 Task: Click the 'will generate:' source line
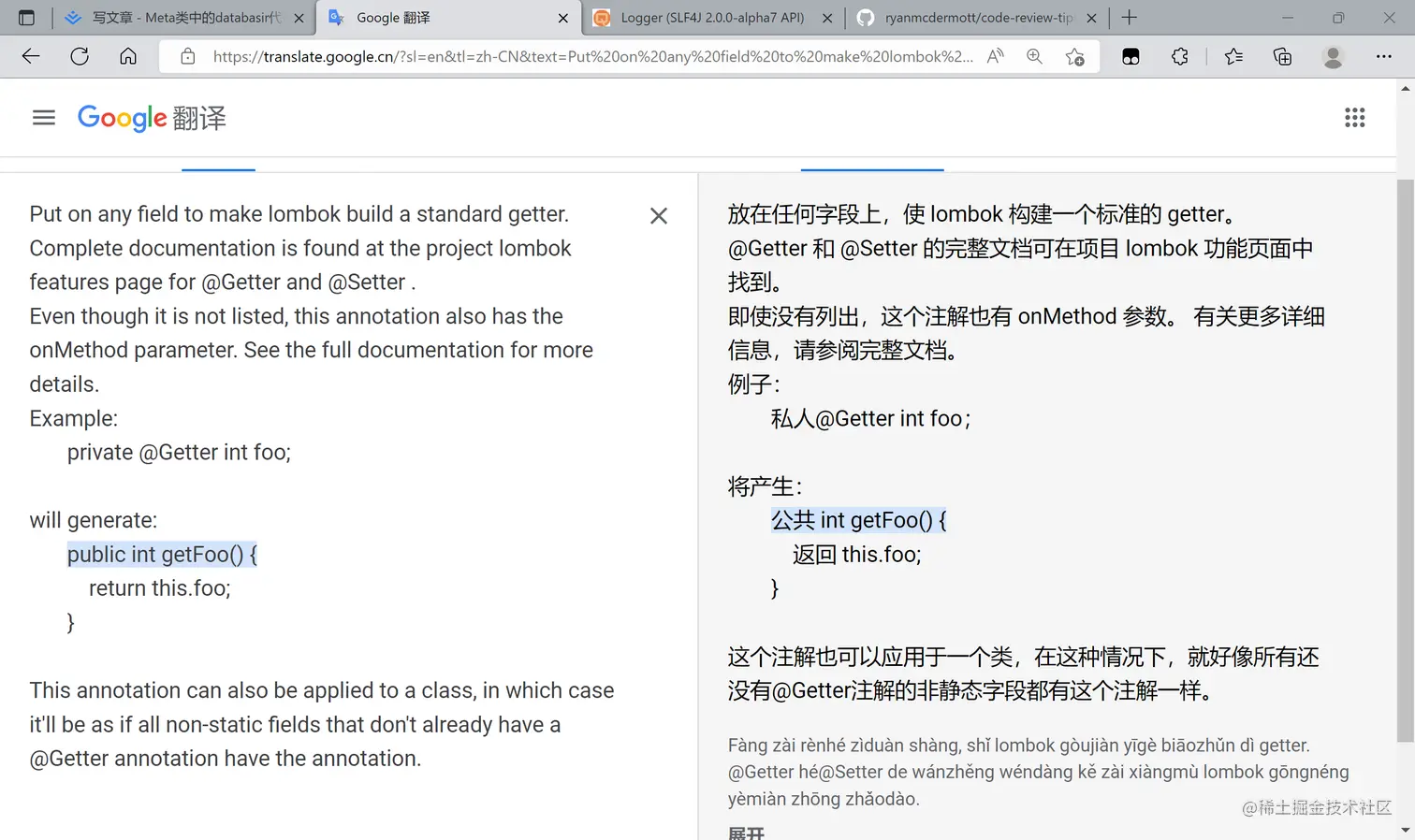[x=94, y=520]
